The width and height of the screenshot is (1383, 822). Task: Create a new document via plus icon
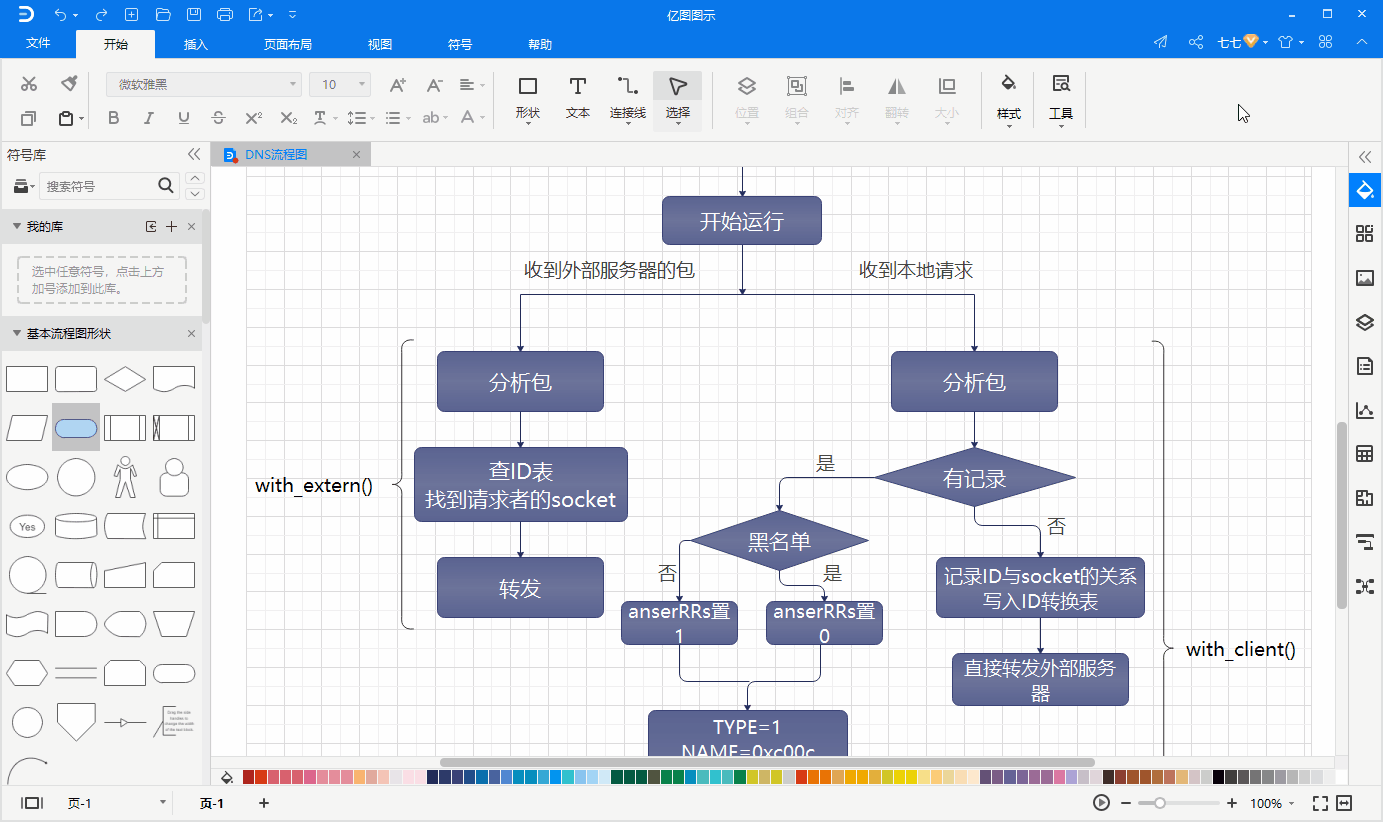pos(131,14)
